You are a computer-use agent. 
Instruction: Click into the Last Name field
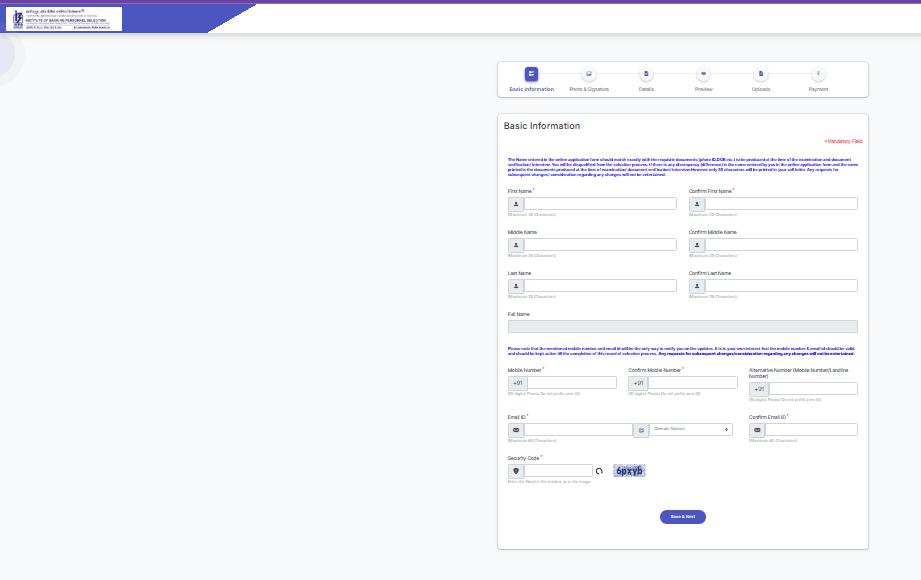click(x=600, y=286)
